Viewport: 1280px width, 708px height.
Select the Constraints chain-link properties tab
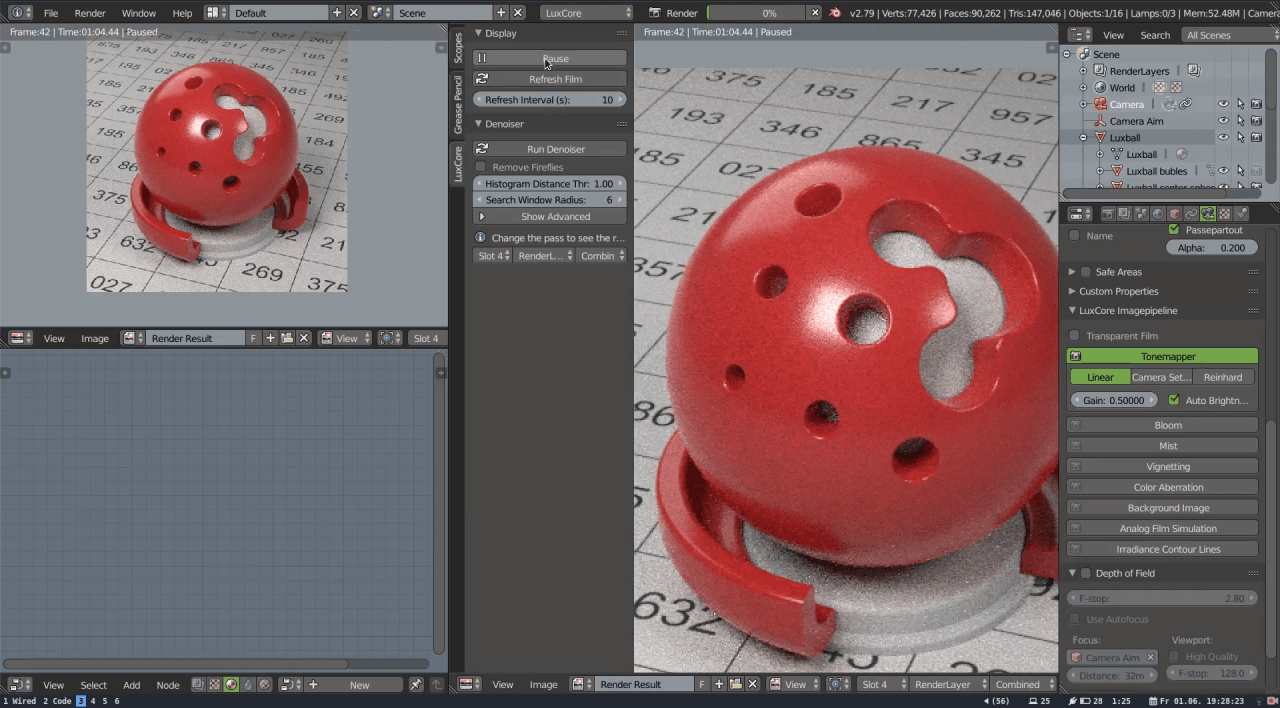click(1191, 214)
